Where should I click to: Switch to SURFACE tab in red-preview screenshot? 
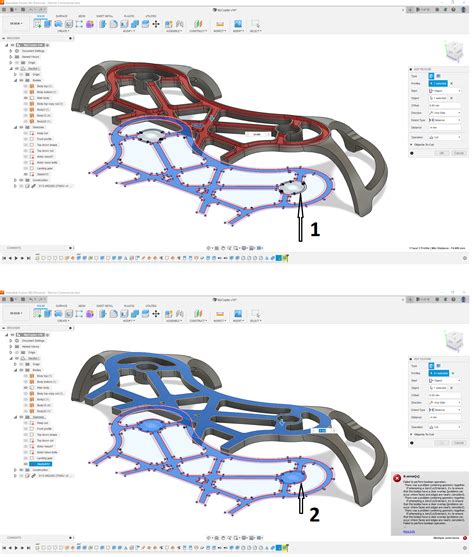61,16
